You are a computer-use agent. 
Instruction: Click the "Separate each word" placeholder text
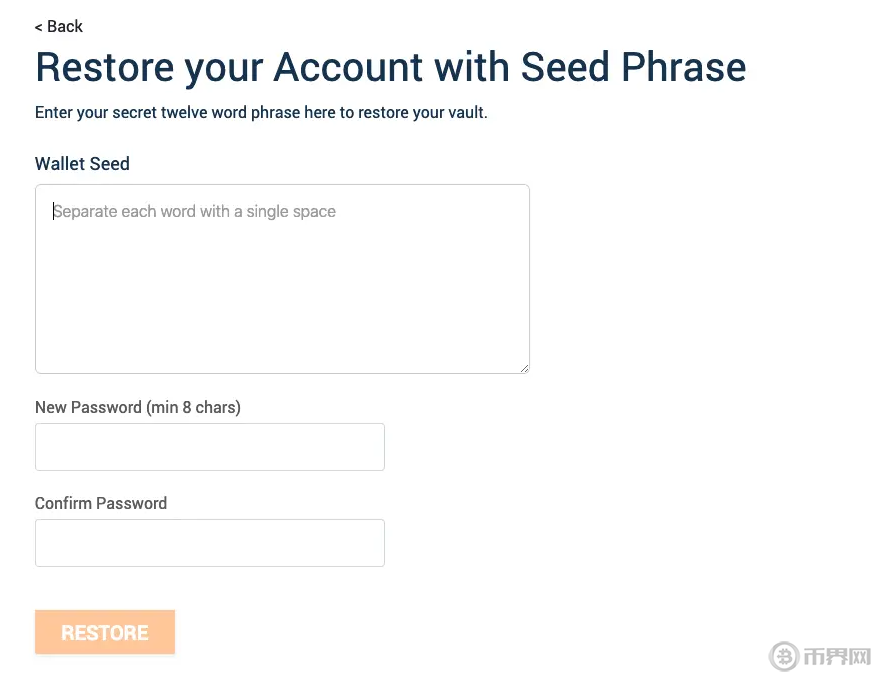click(195, 212)
